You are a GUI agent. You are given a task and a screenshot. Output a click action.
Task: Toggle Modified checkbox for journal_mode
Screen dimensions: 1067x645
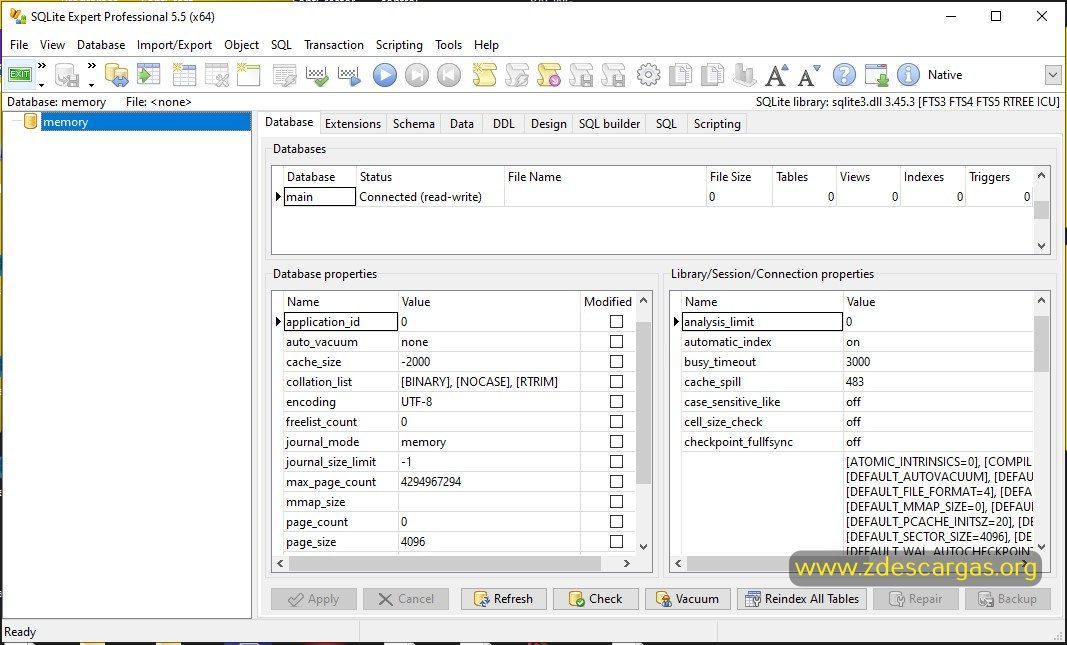(617, 442)
